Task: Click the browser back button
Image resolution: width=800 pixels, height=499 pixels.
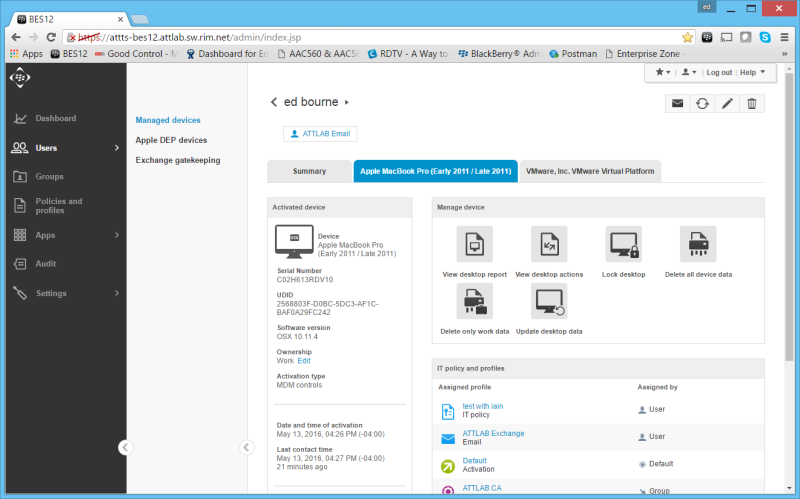Action: (16, 37)
